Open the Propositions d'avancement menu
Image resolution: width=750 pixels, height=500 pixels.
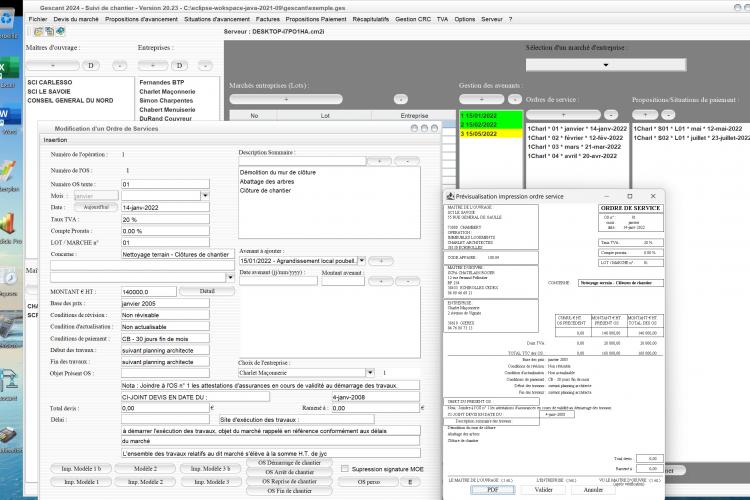(x=141, y=19)
